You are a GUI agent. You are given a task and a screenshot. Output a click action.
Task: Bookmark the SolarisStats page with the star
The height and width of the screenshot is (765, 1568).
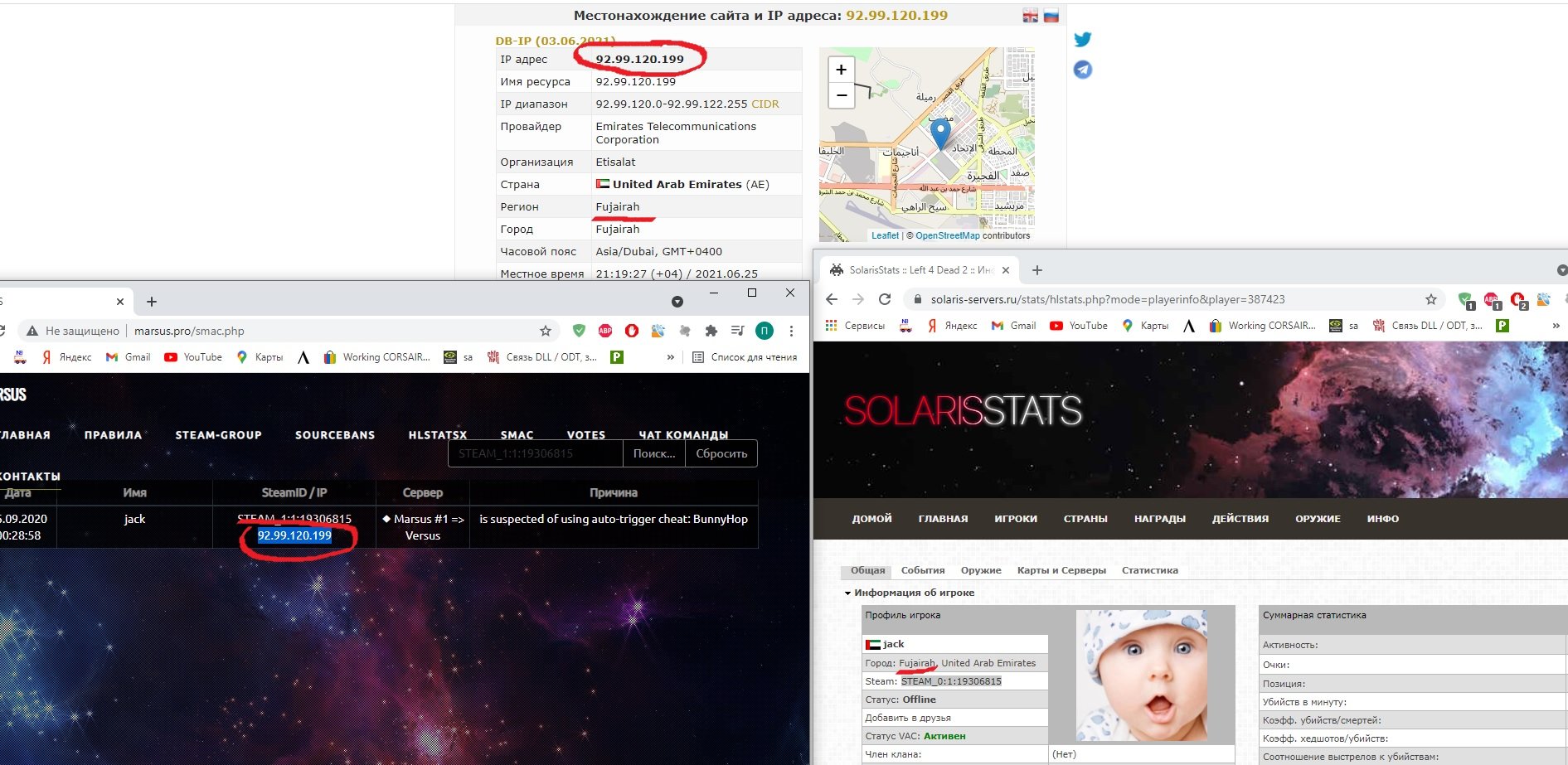[1430, 299]
